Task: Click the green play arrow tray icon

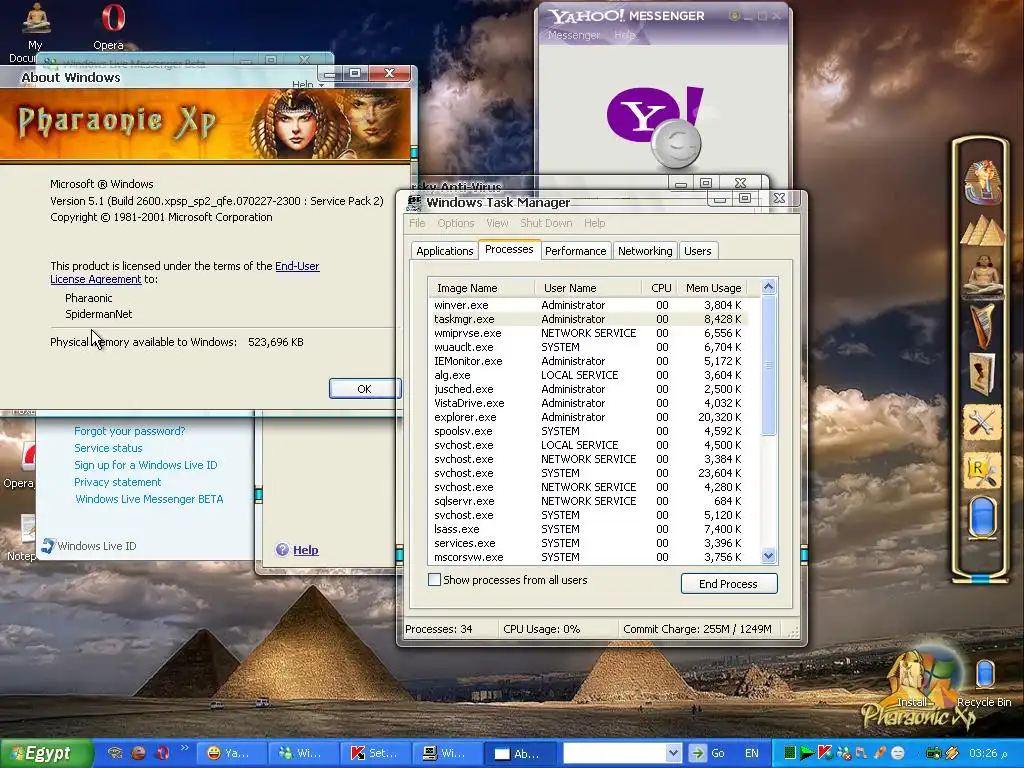Action: [807, 753]
